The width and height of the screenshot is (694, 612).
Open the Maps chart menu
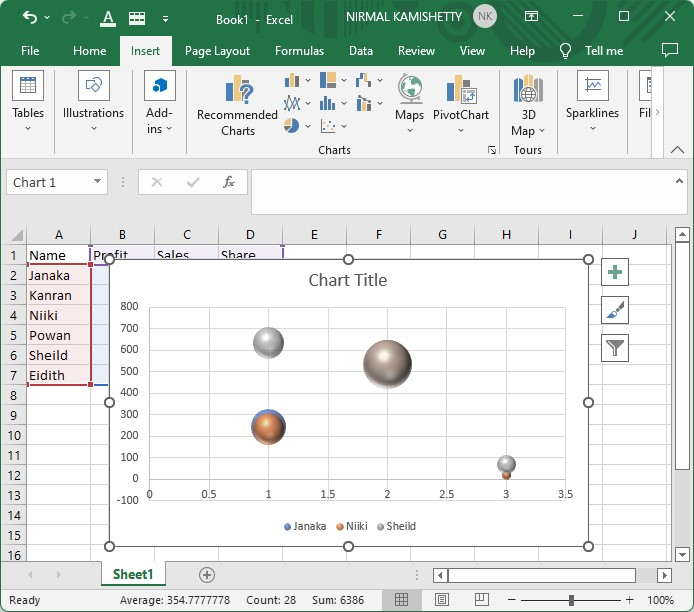click(409, 98)
